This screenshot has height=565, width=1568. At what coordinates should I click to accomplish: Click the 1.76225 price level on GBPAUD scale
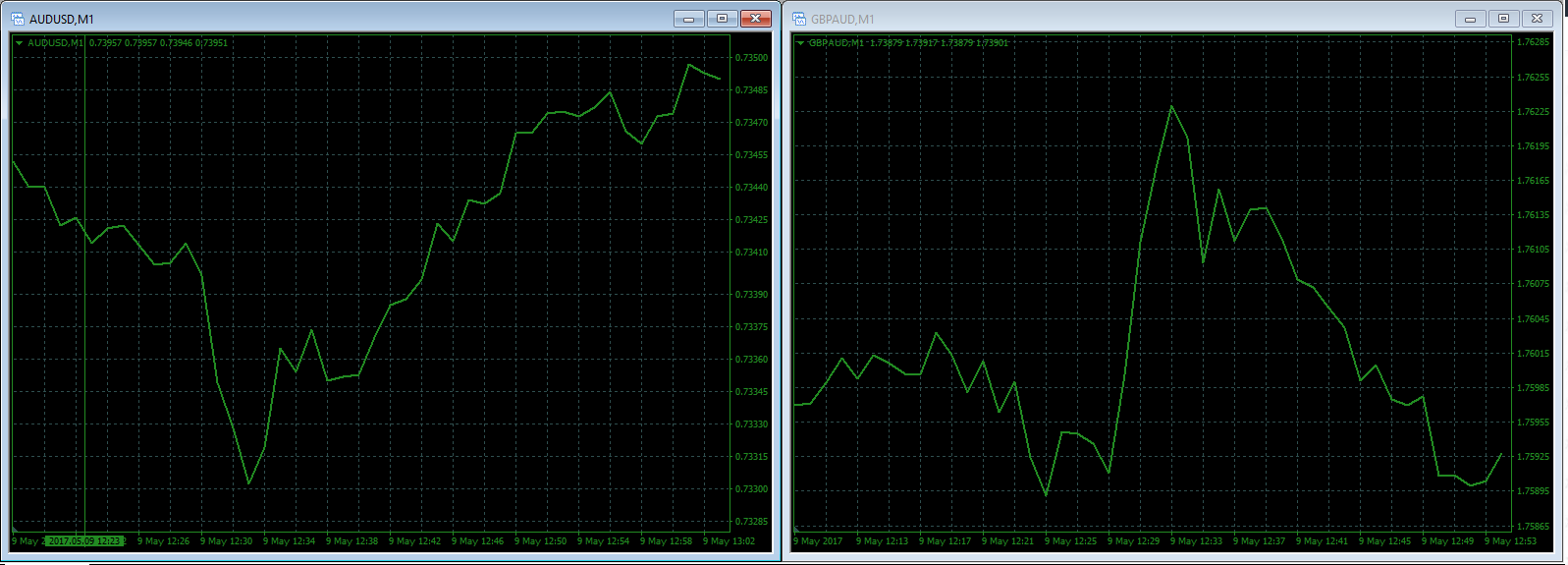(x=1533, y=112)
